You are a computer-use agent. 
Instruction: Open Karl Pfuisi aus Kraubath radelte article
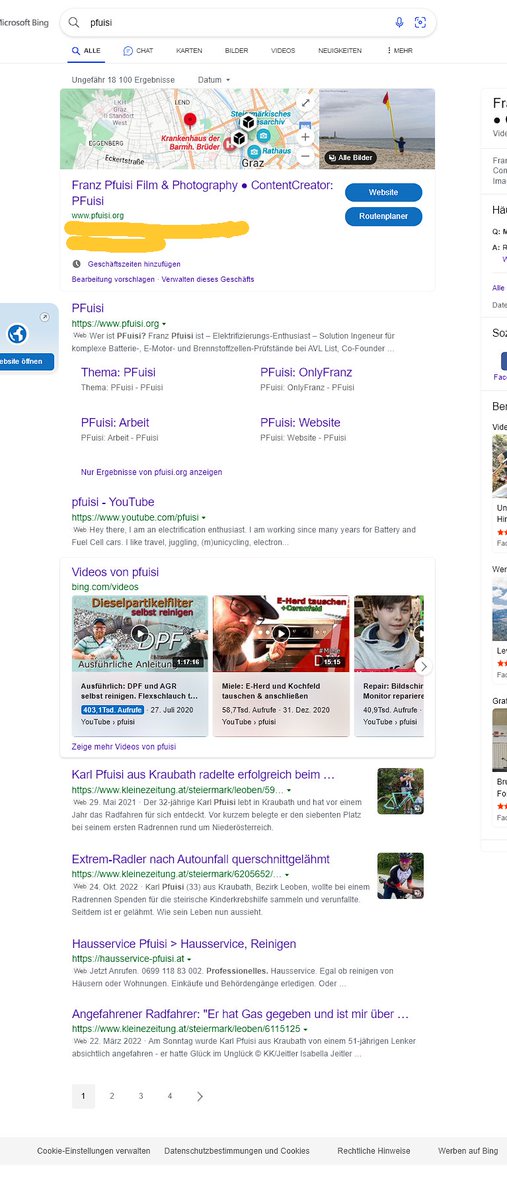(x=203, y=775)
